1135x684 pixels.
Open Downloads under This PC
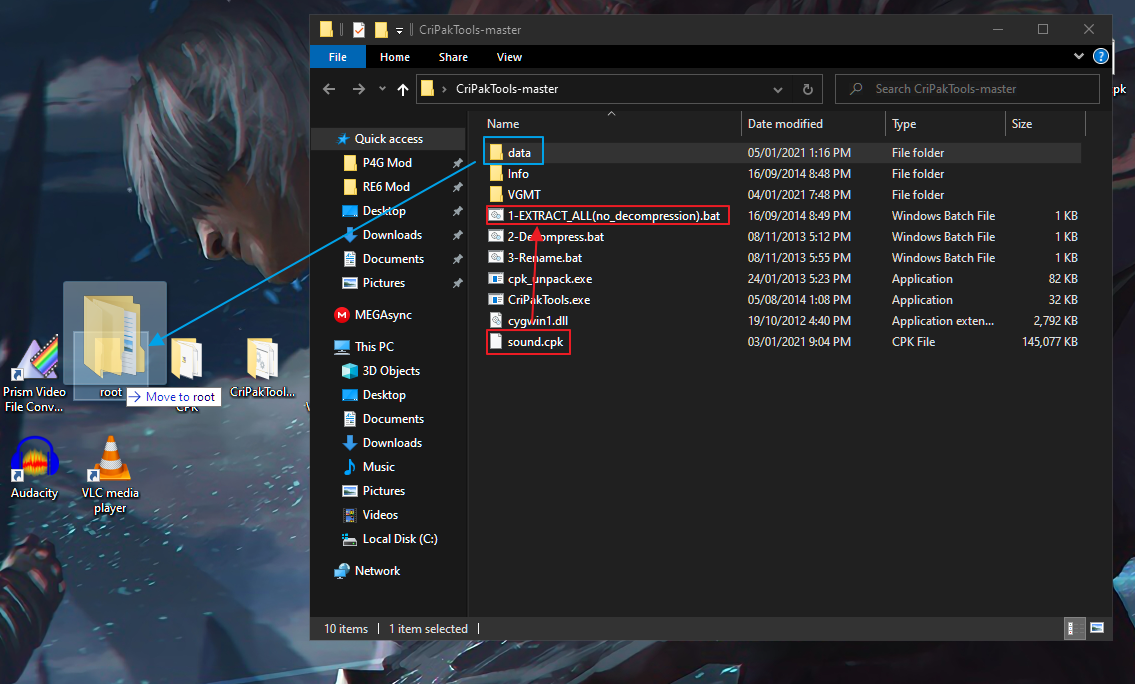pos(392,443)
